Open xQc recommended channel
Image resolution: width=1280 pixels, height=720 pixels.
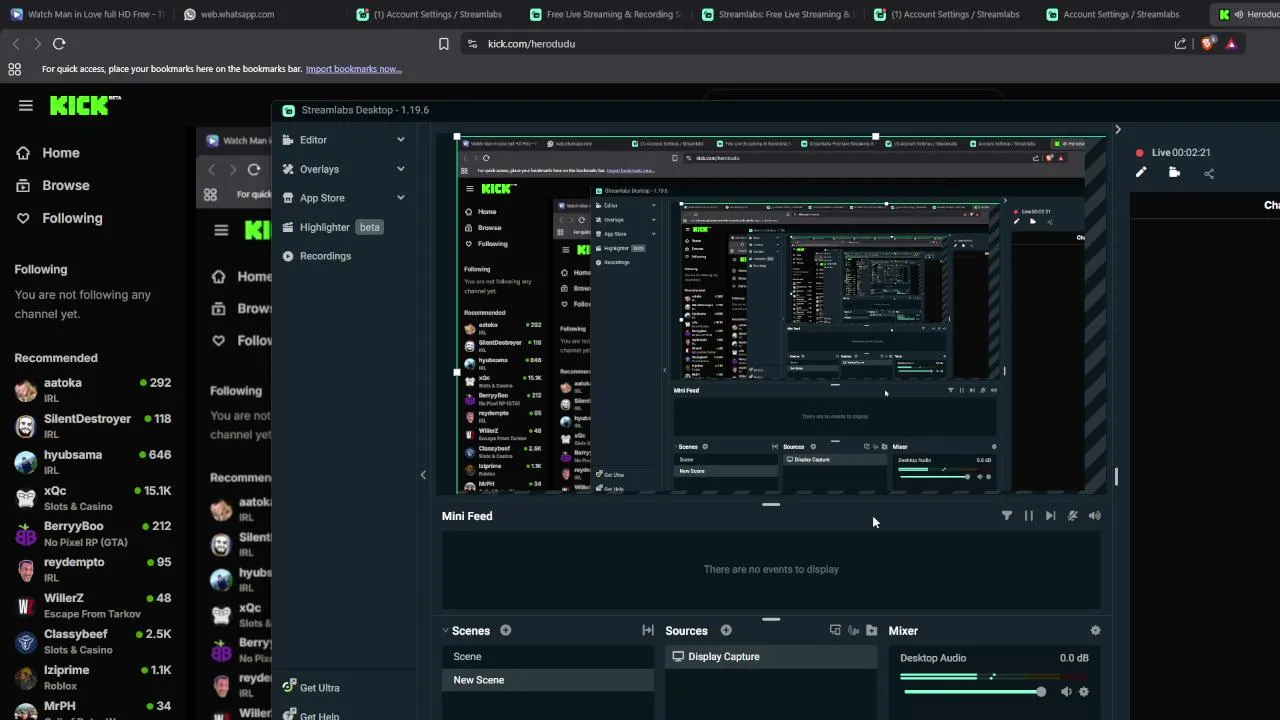pos(93,498)
